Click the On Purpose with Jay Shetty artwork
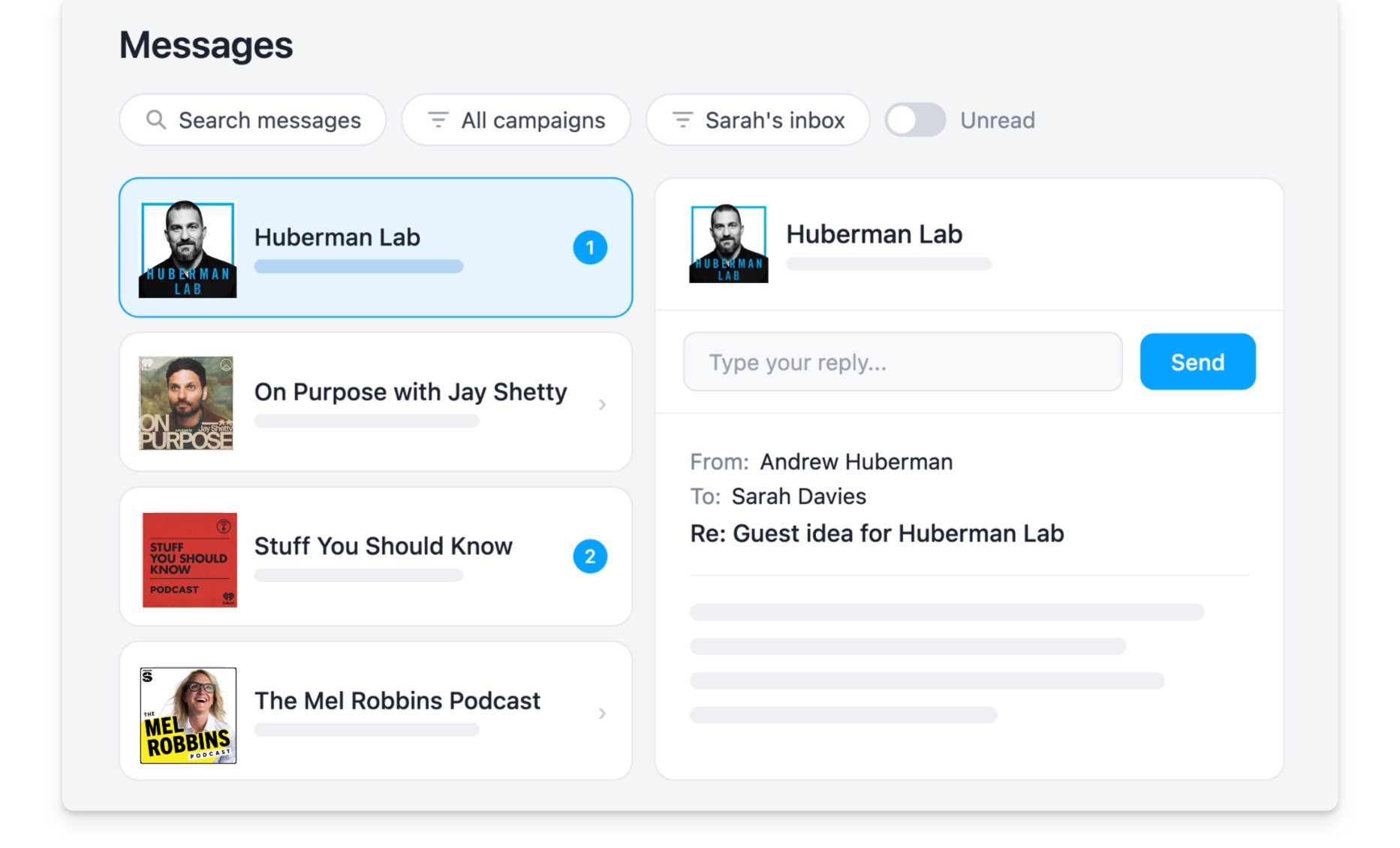This screenshot has height=848, width=1400. coord(187,403)
